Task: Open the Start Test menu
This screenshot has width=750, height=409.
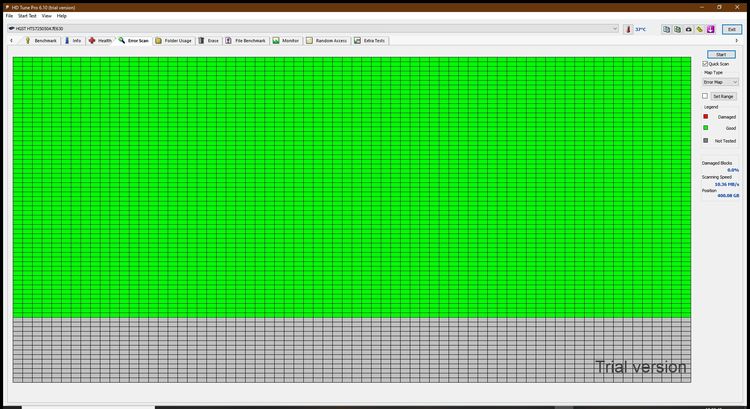Action: 27,16
